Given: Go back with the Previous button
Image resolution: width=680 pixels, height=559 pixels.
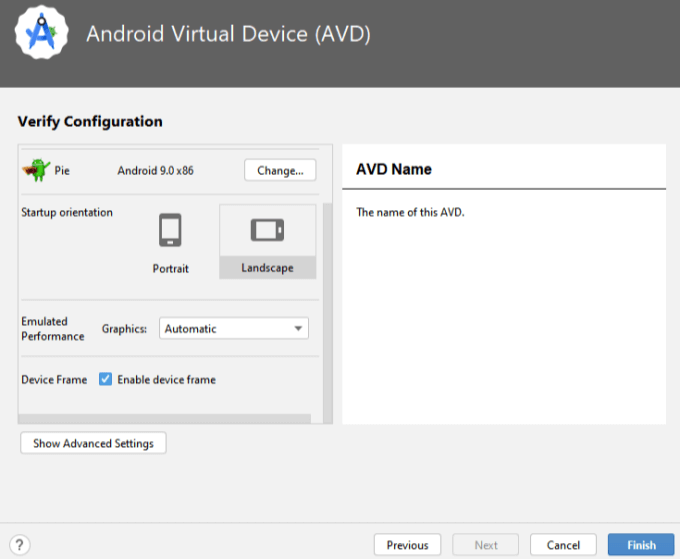Looking at the screenshot, I should click(407, 545).
